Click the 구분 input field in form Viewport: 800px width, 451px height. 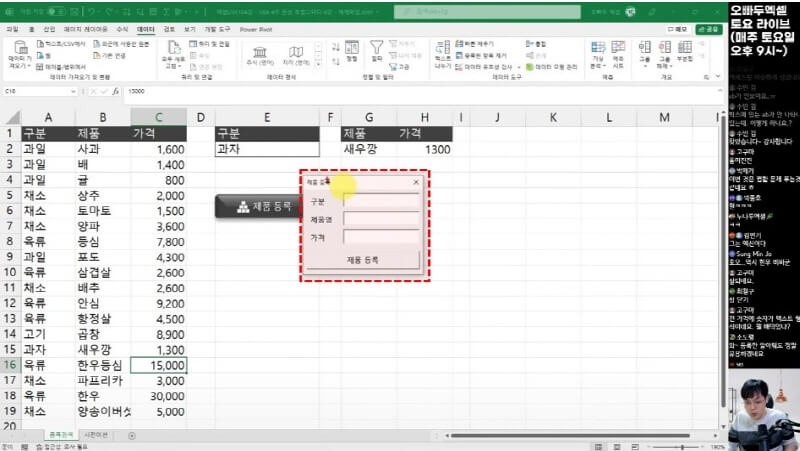(382, 201)
